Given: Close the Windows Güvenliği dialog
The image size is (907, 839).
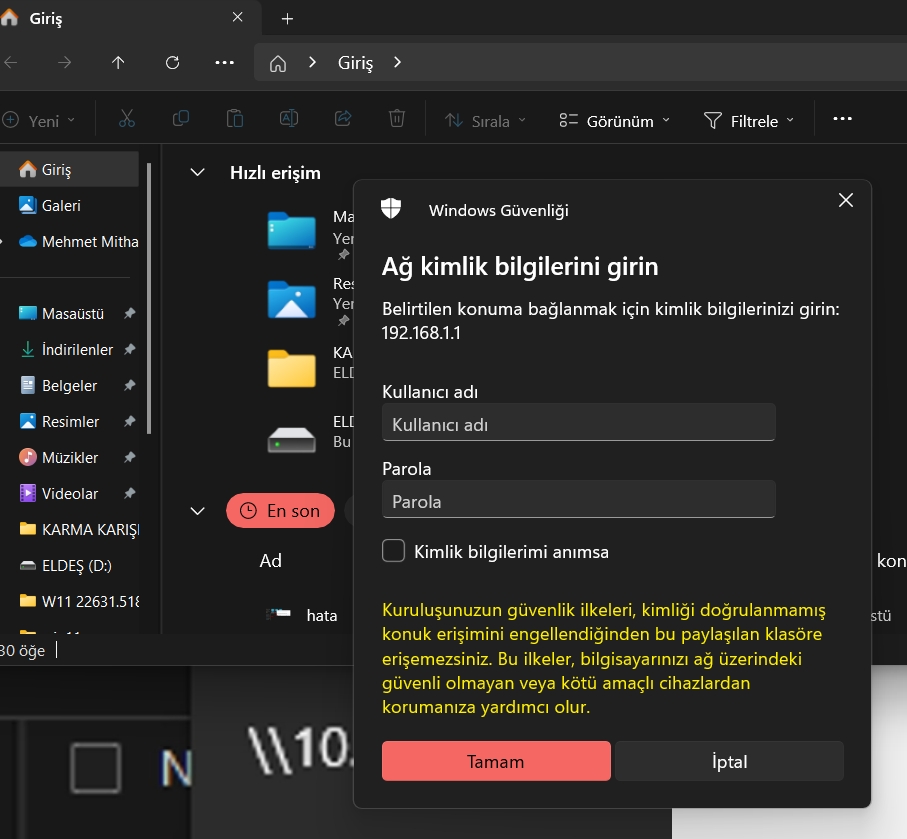Looking at the screenshot, I should click(x=846, y=200).
